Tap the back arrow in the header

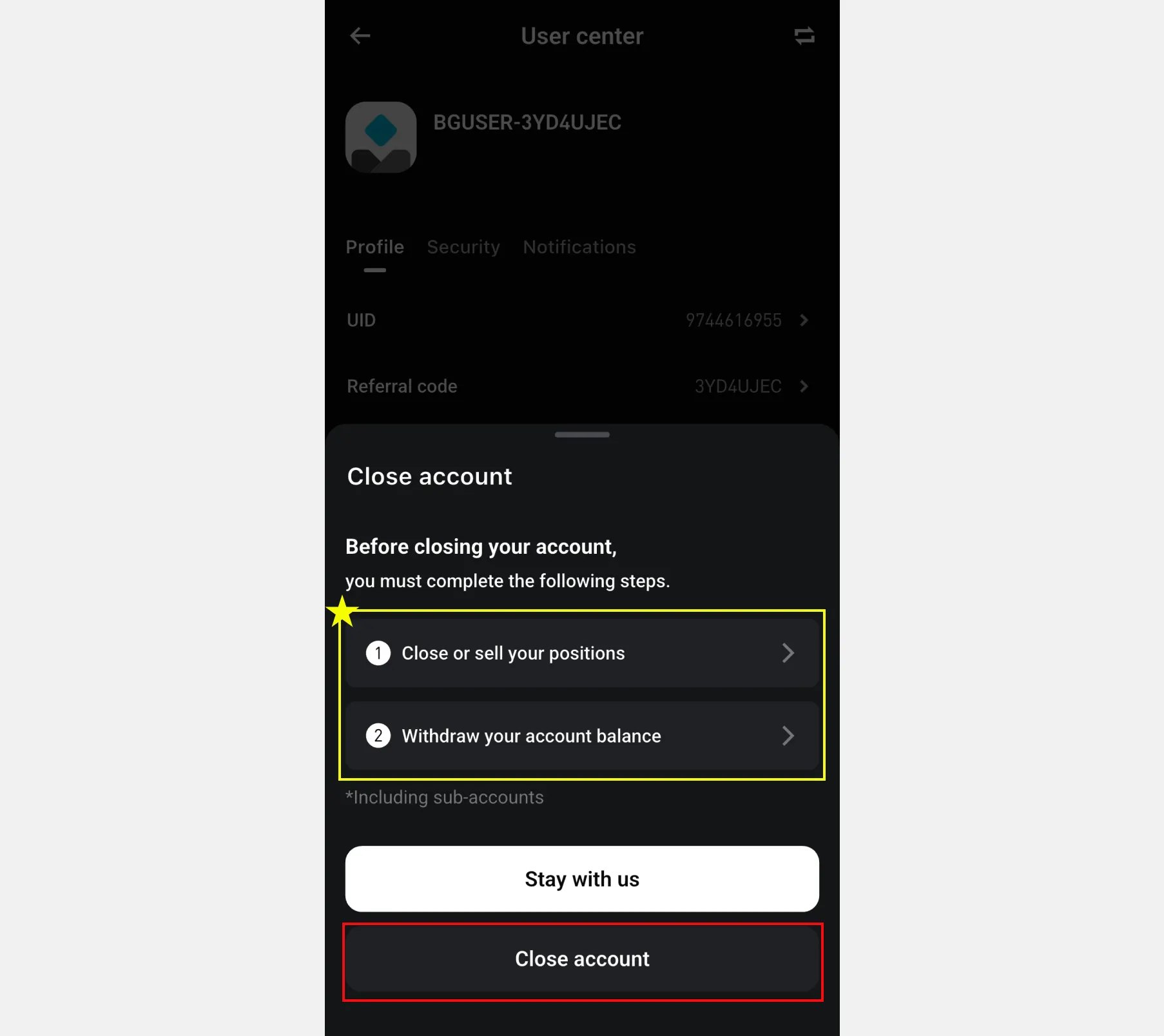click(360, 36)
